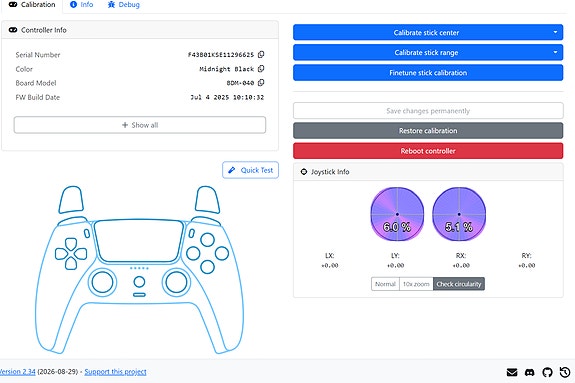Click the Joystick Info header

pyautogui.click(x=428, y=172)
